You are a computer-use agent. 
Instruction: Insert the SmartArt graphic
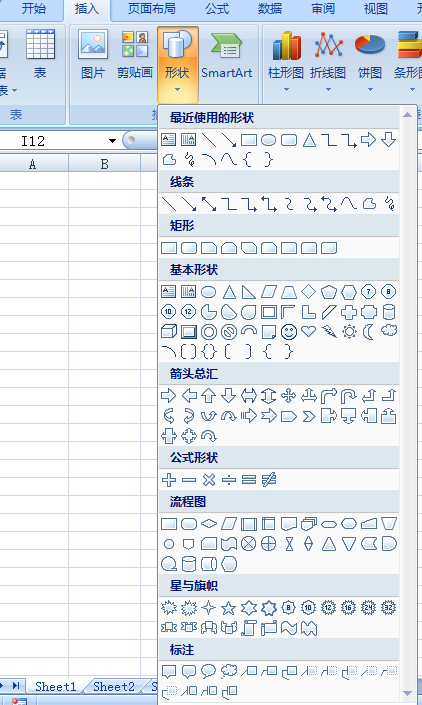point(227,55)
